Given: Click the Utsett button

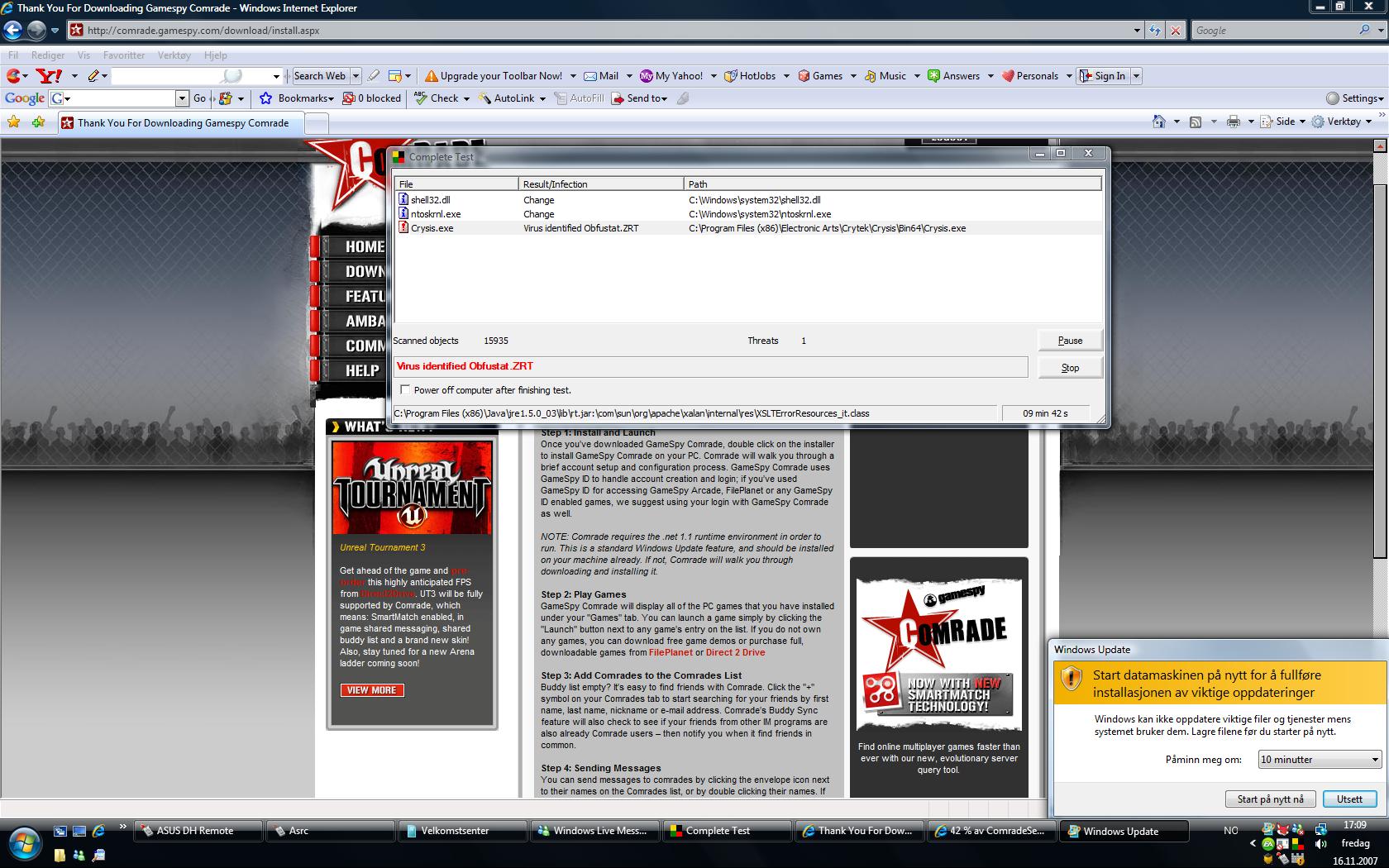Looking at the screenshot, I should tap(1349, 799).
